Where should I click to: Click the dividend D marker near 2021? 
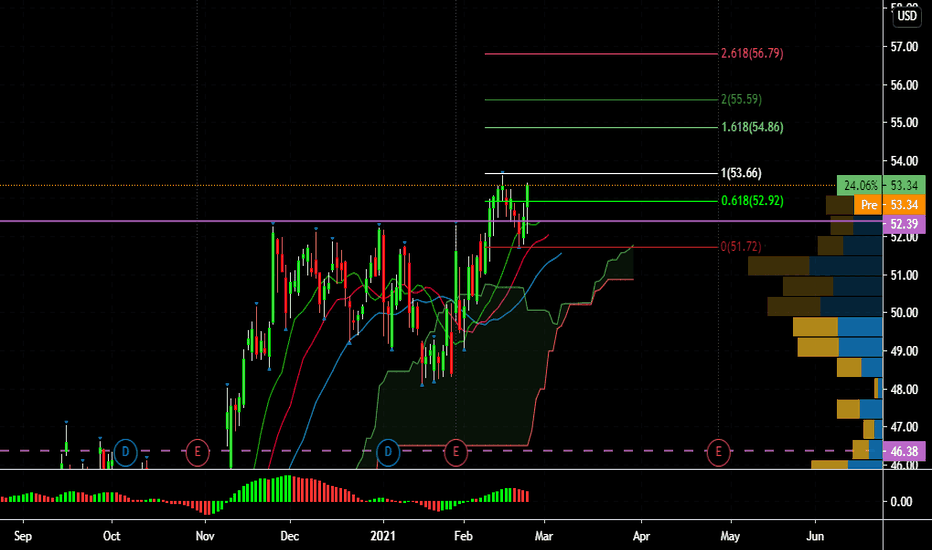click(x=388, y=452)
